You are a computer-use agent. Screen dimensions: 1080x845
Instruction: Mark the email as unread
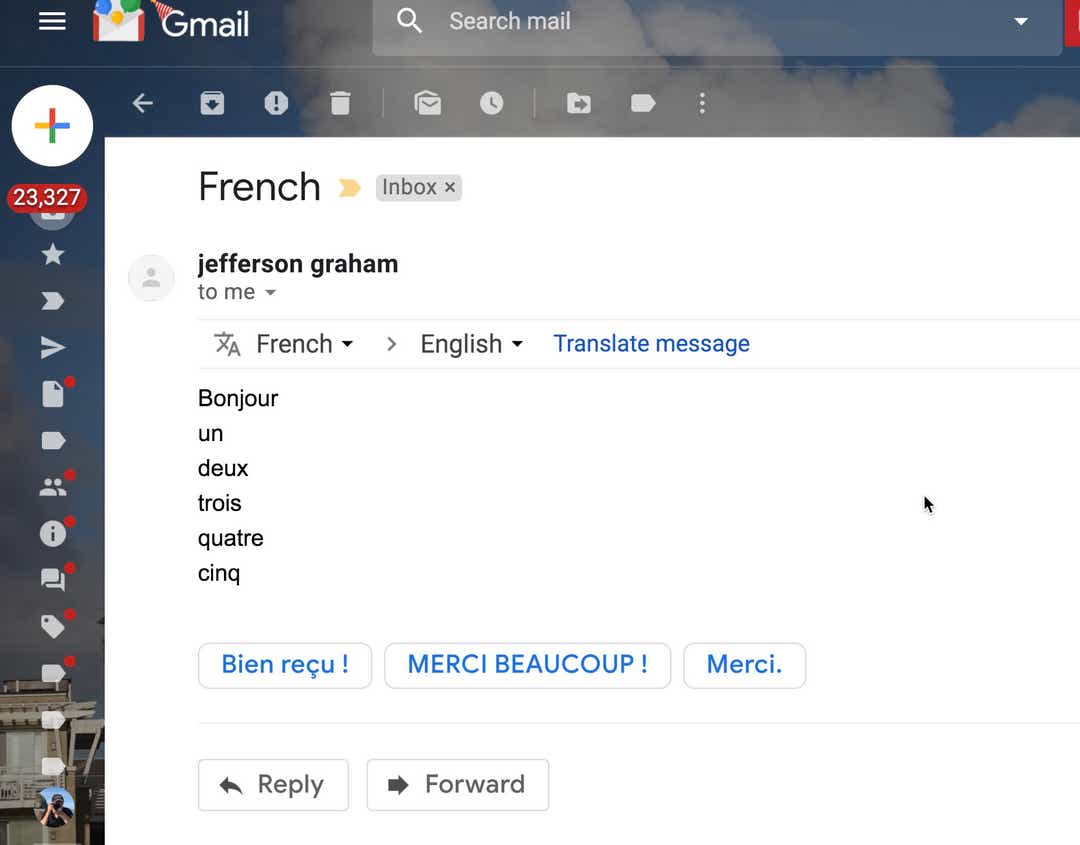[x=428, y=103]
